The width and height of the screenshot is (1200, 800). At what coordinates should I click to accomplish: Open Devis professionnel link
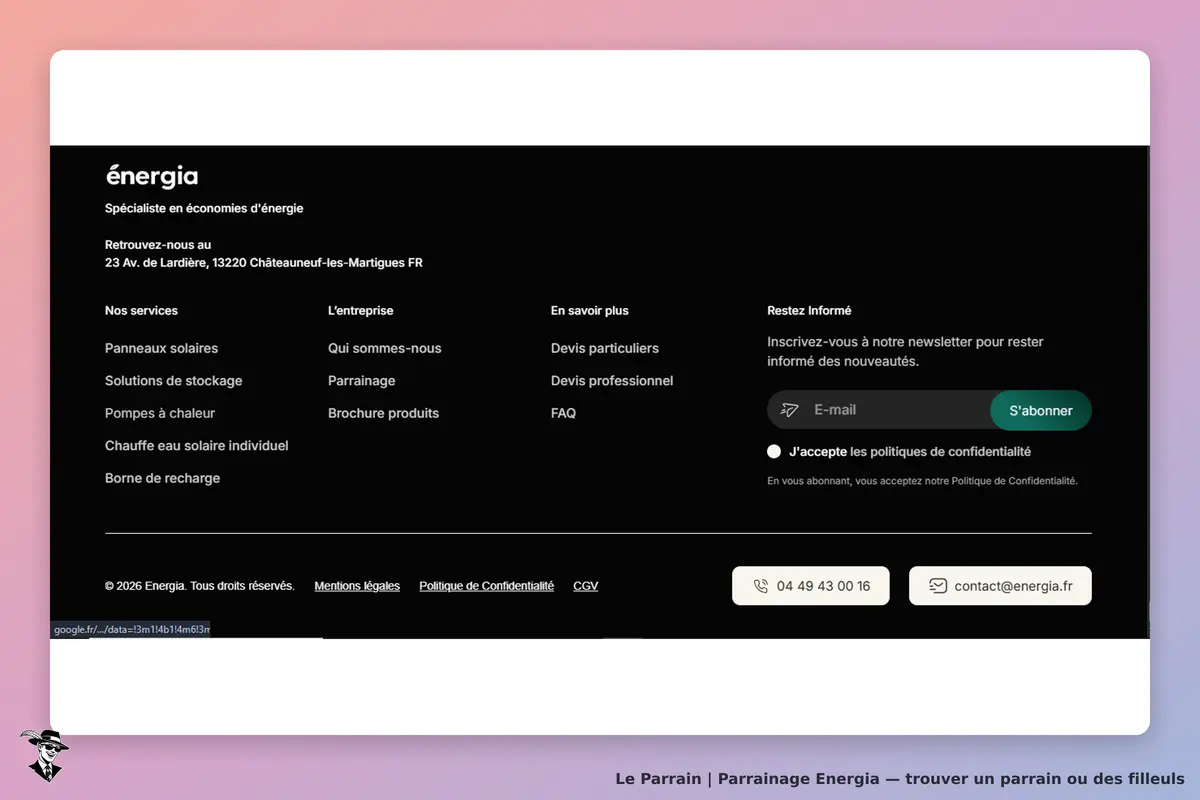coord(612,381)
